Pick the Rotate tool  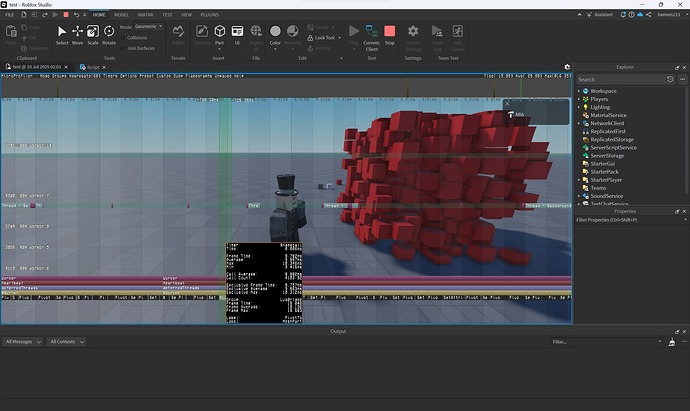(x=109, y=35)
